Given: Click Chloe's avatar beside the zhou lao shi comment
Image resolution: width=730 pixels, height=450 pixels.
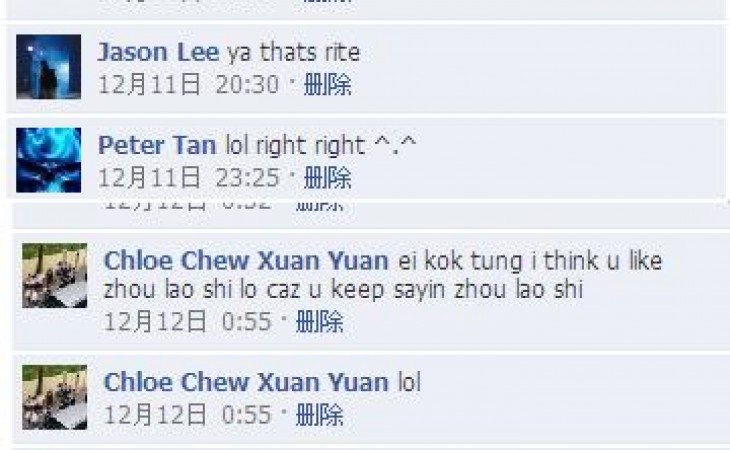Looking at the screenshot, I should 55,275.
